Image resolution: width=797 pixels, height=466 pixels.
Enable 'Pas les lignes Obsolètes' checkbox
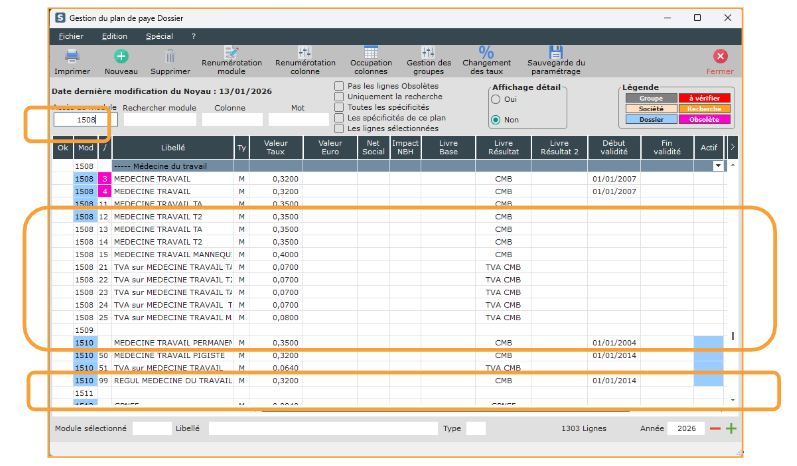coord(340,86)
